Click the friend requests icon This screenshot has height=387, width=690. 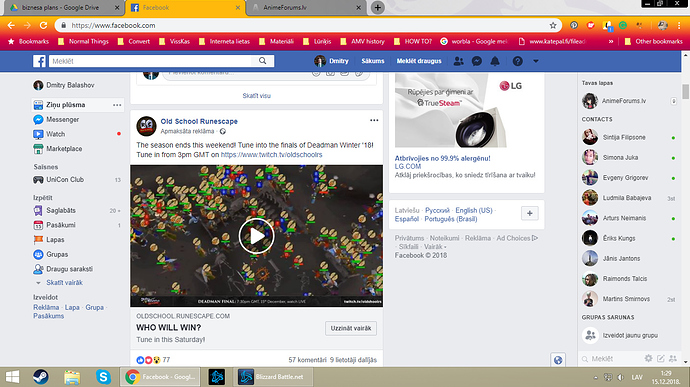[x=459, y=61]
